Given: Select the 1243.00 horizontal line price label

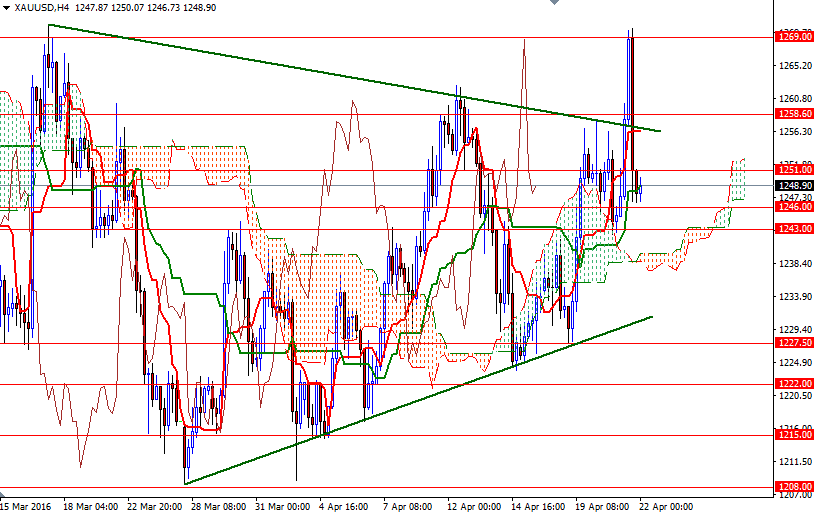Looking at the screenshot, I should (794, 229).
